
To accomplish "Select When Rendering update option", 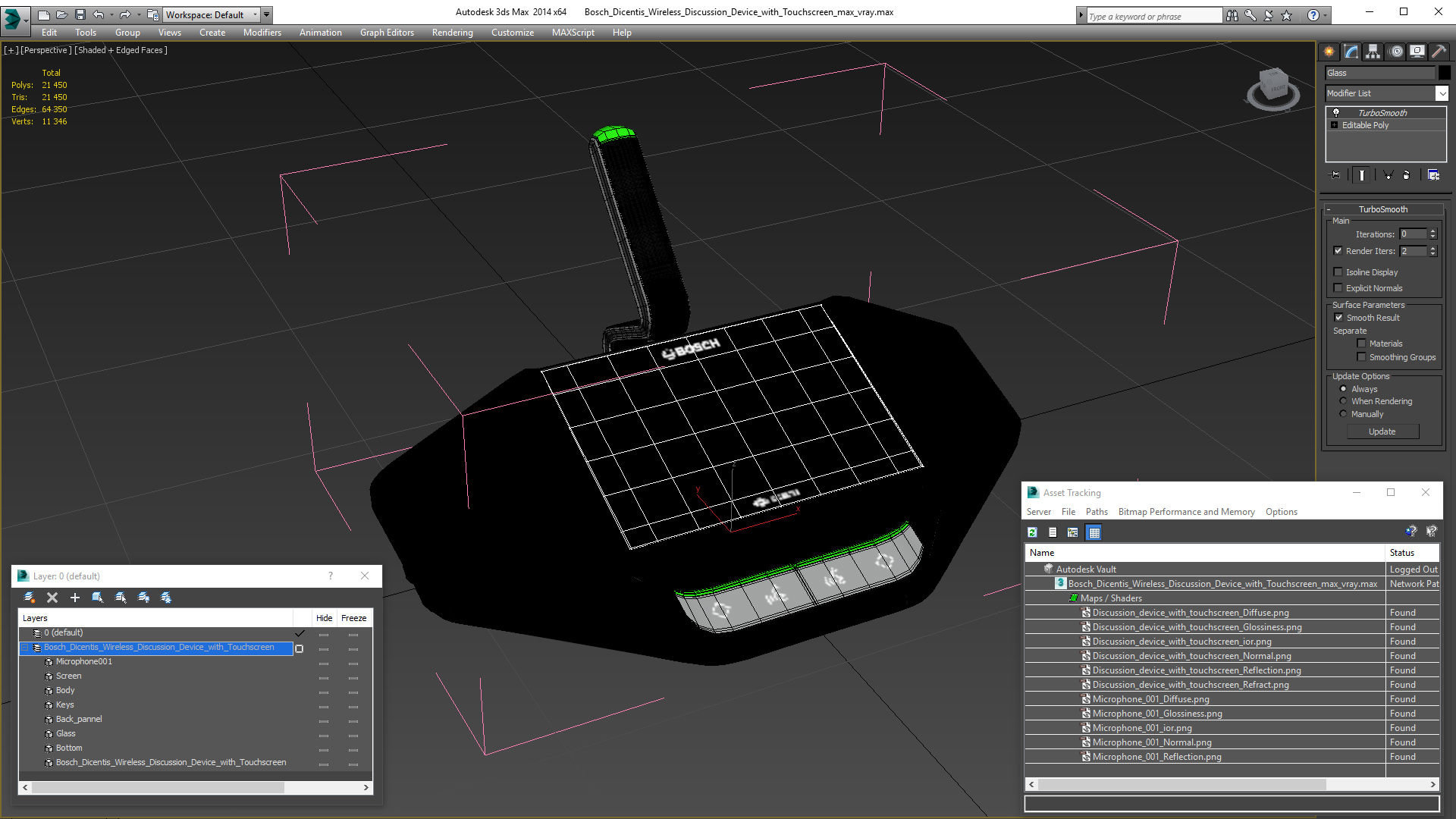I will coord(1344,401).
